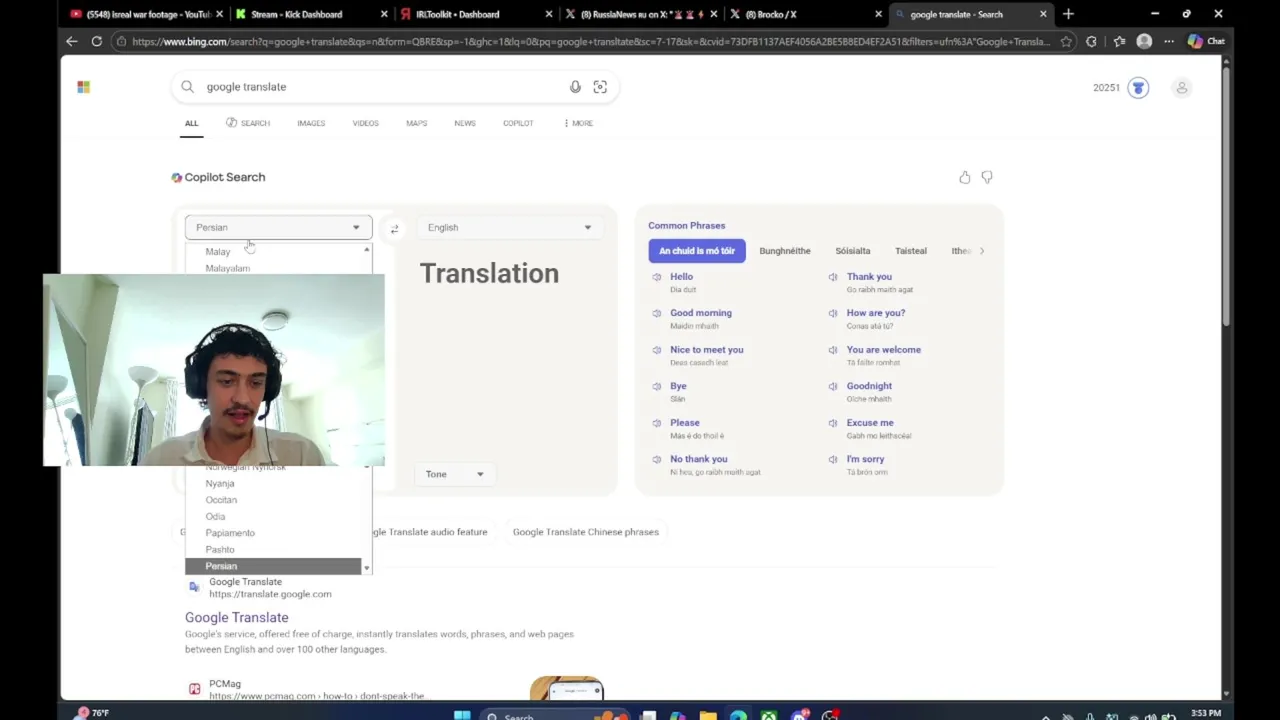Switch to MAPS tab
1280x720 pixels.
(x=417, y=123)
